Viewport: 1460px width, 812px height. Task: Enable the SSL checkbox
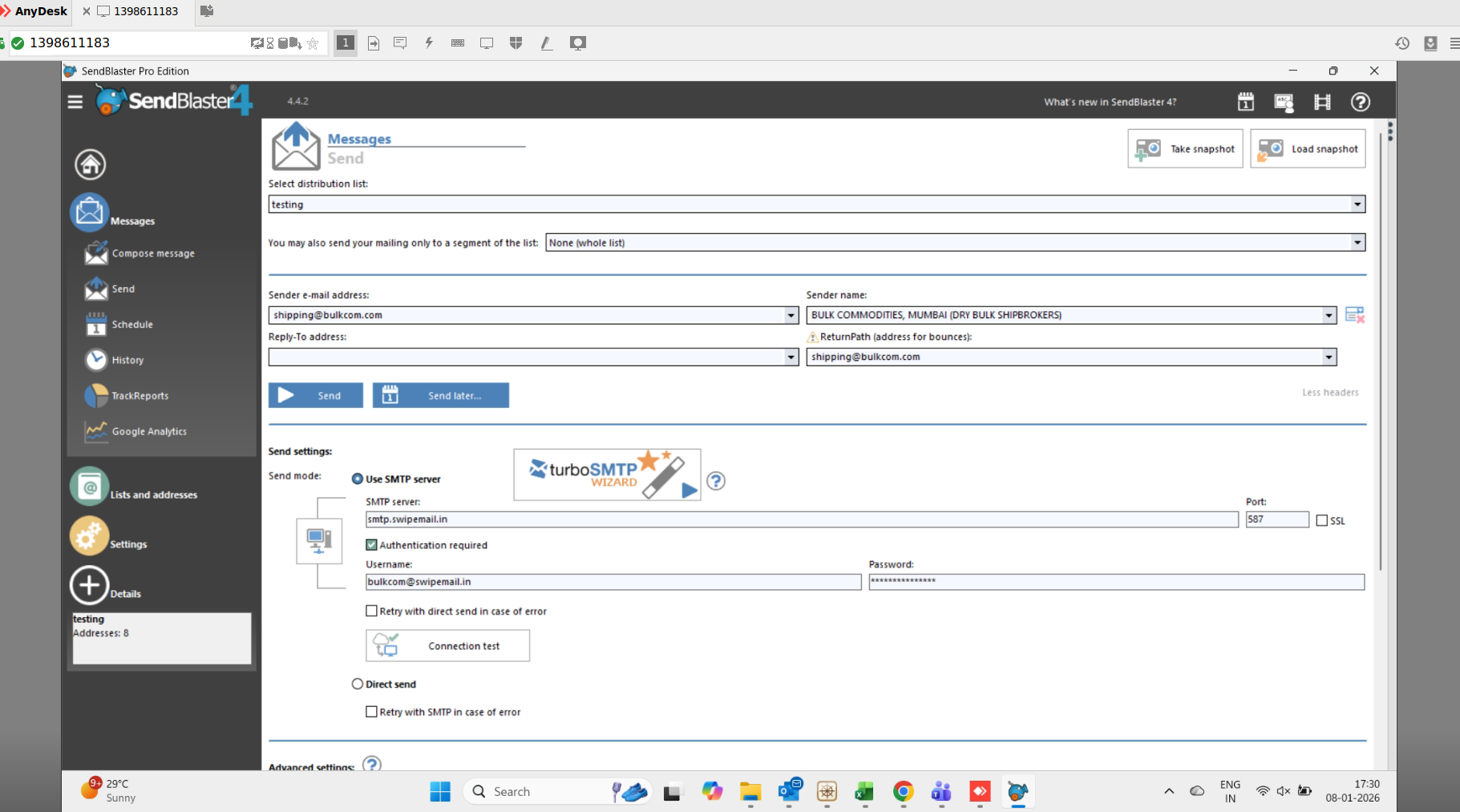pos(1321,520)
